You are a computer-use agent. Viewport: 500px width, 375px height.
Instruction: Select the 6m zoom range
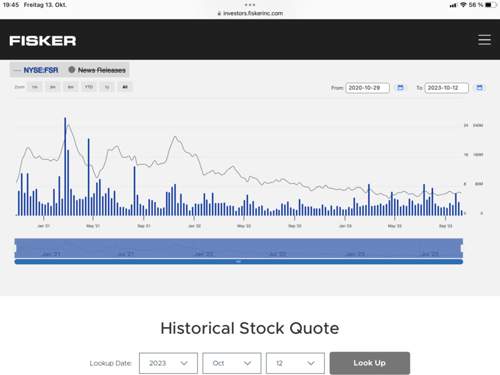(71, 87)
